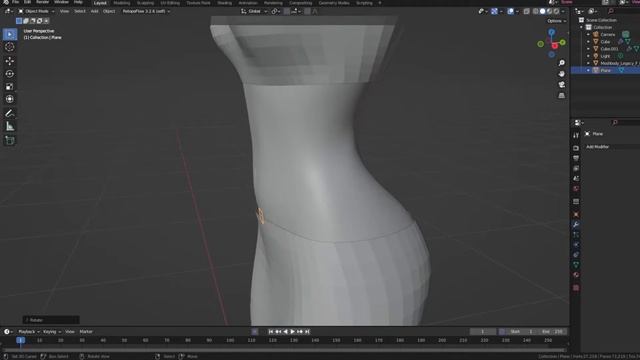The width and height of the screenshot is (640, 360).
Task: Click the current frame marker on timeline
Action: tap(20, 340)
